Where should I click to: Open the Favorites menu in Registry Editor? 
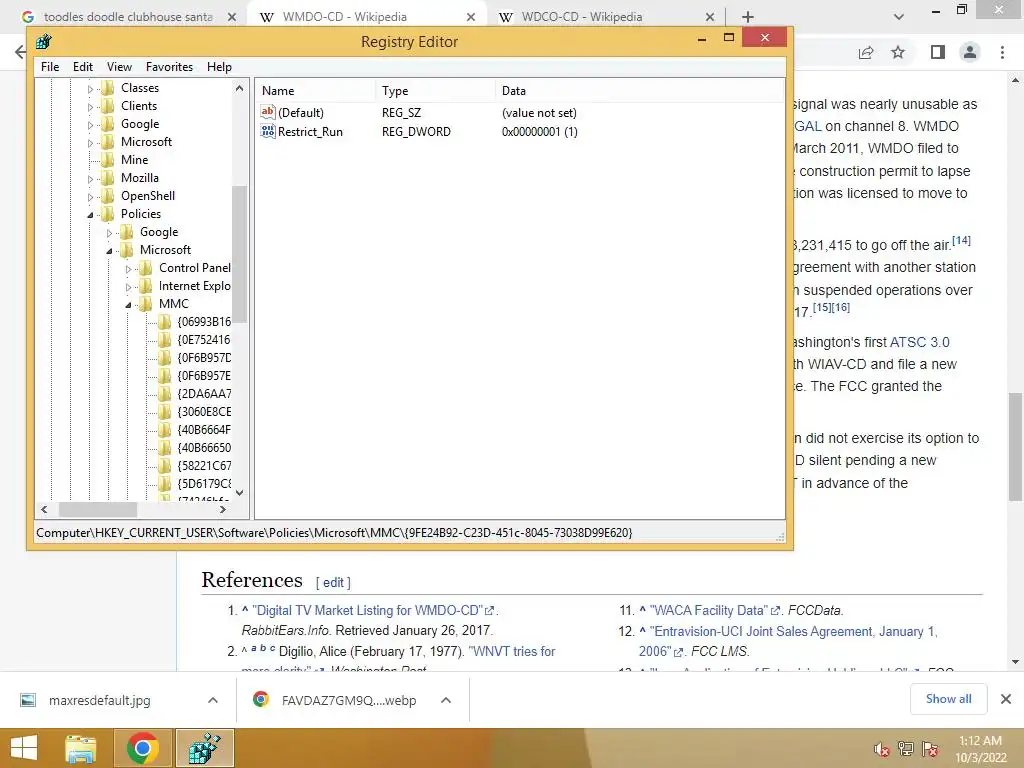coord(169,67)
